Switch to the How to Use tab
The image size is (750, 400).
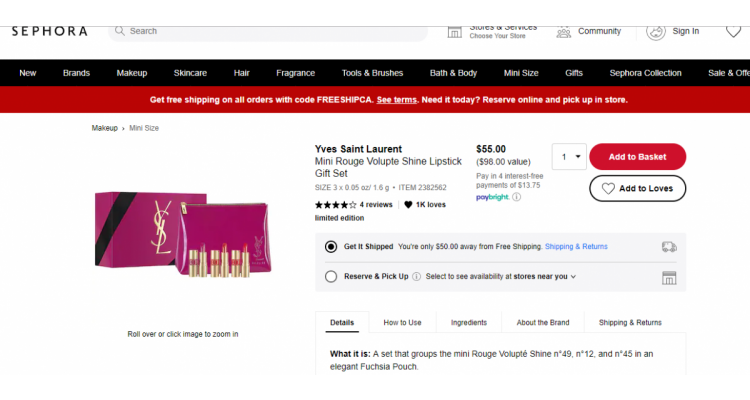pyautogui.click(x=402, y=322)
